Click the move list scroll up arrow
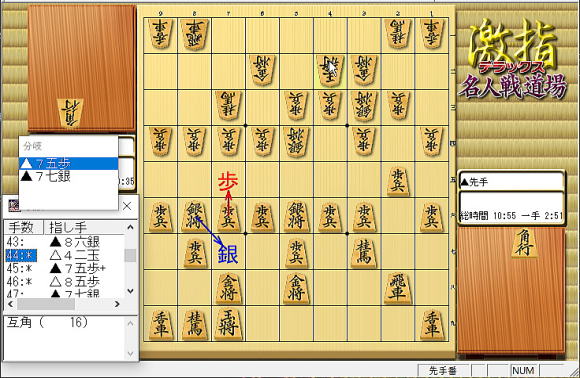The height and width of the screenshot is (378, 580). (131, 227)
